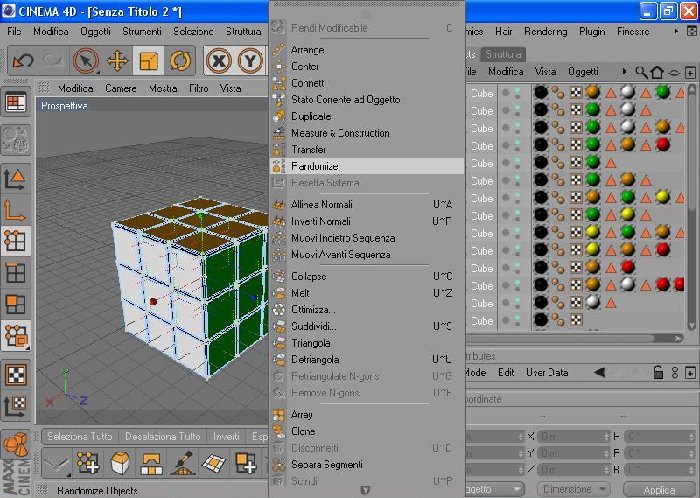
Task: Toggle X axis lock
Action: pos(219,60)
